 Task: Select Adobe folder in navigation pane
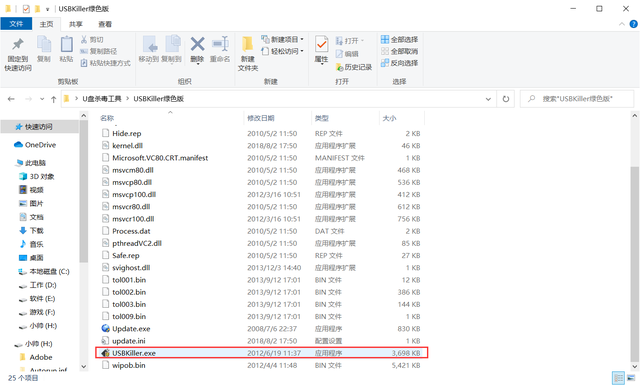tap(36, 357)
